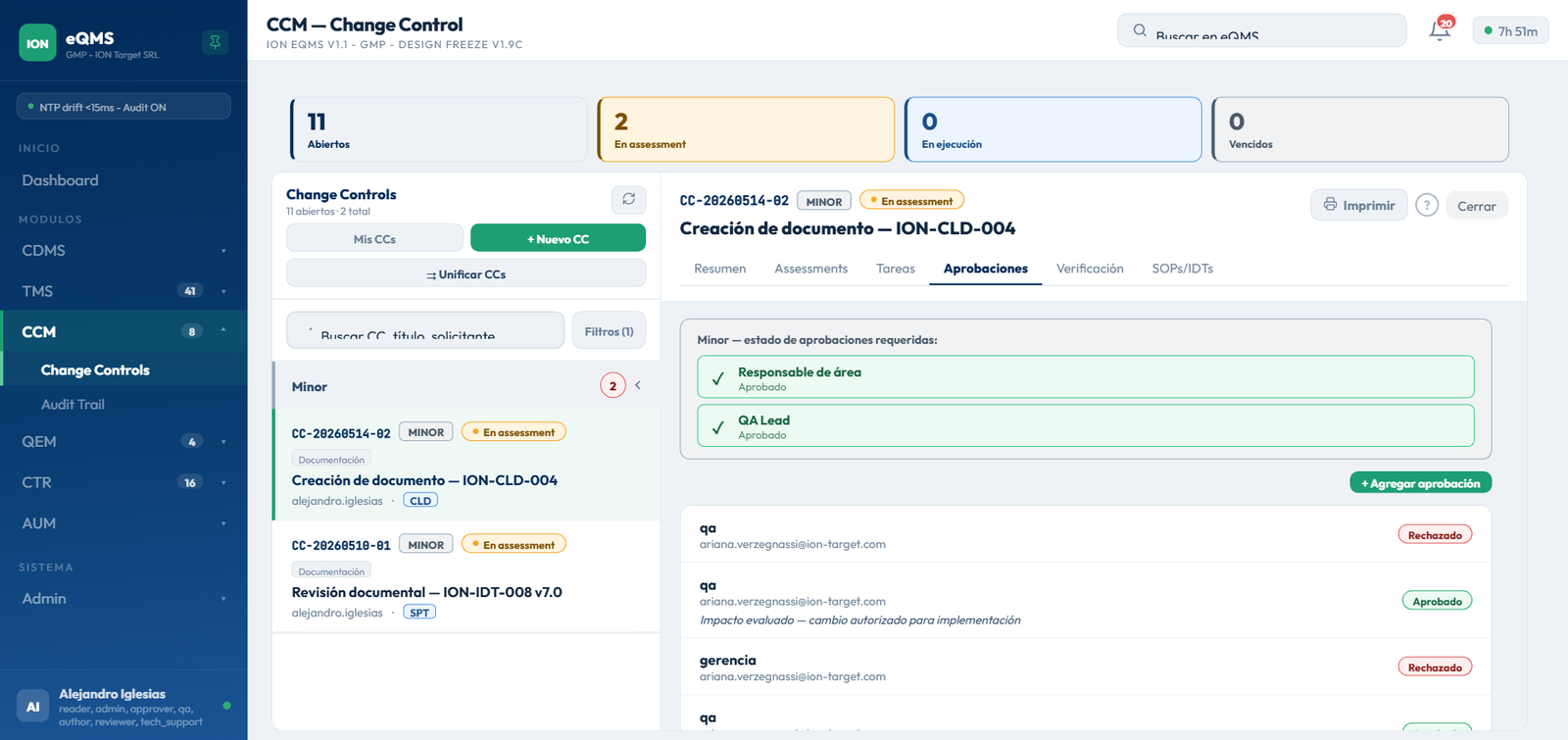Viewport: 1568px width, 740px height.
Task: Refresh the Change Controls list
Action: click(628, 199)
